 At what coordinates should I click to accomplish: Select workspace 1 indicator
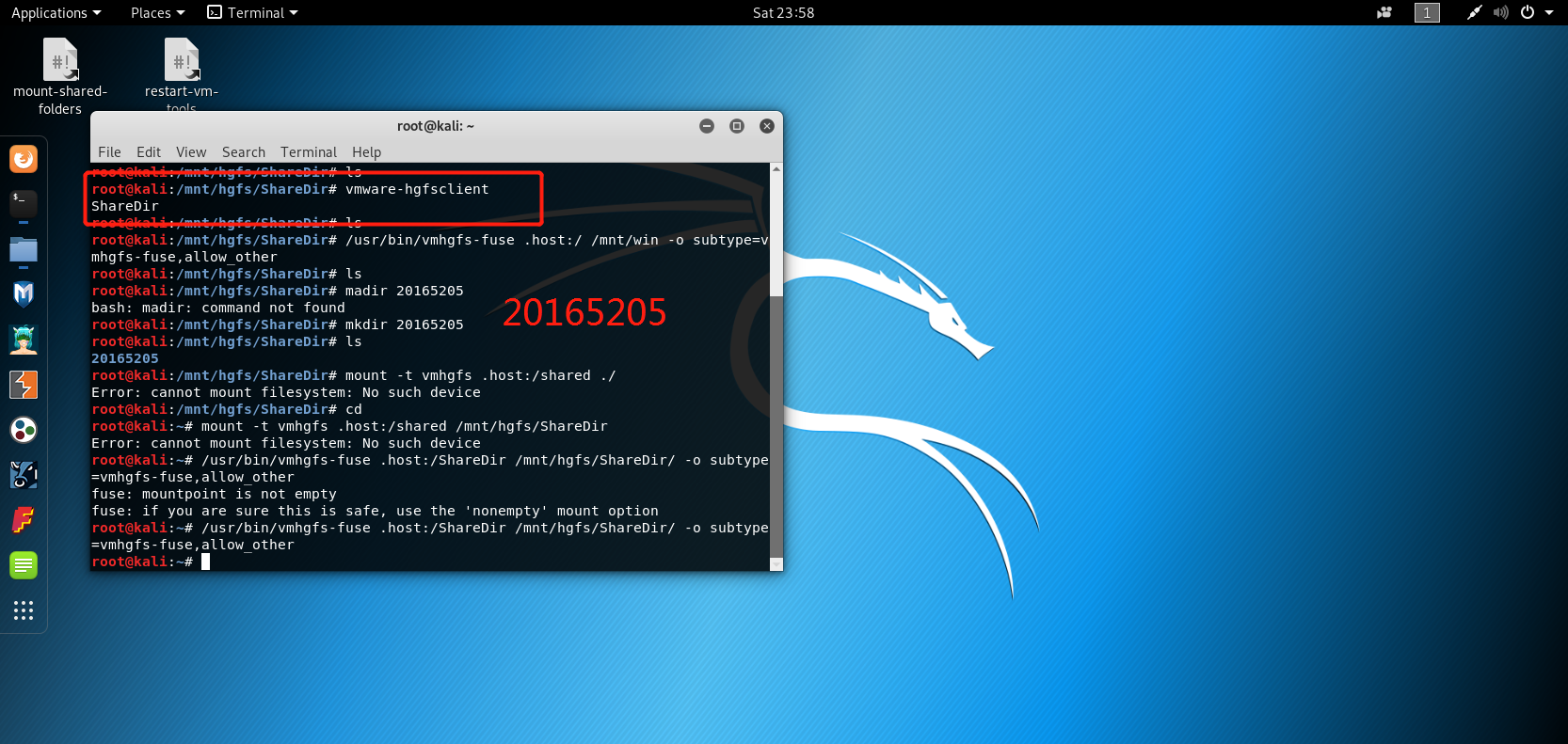(x=1427, y=12)
